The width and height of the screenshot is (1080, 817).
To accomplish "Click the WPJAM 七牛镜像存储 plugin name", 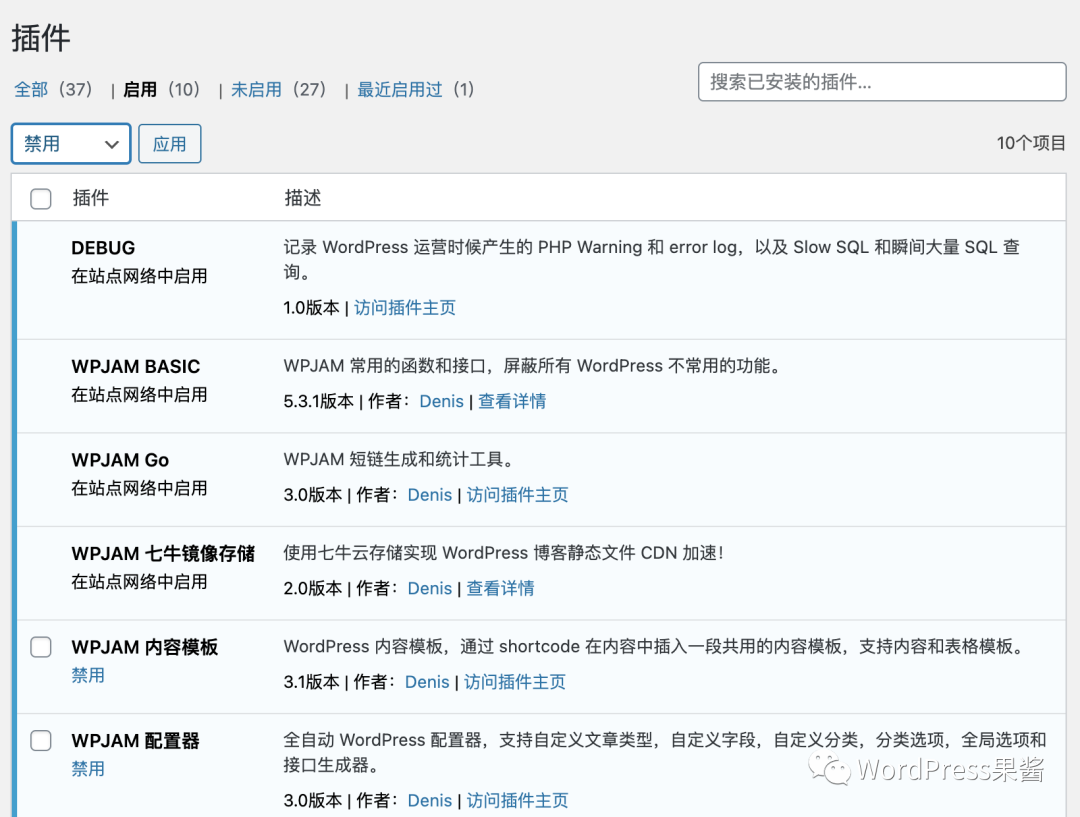I will [163, 554].
